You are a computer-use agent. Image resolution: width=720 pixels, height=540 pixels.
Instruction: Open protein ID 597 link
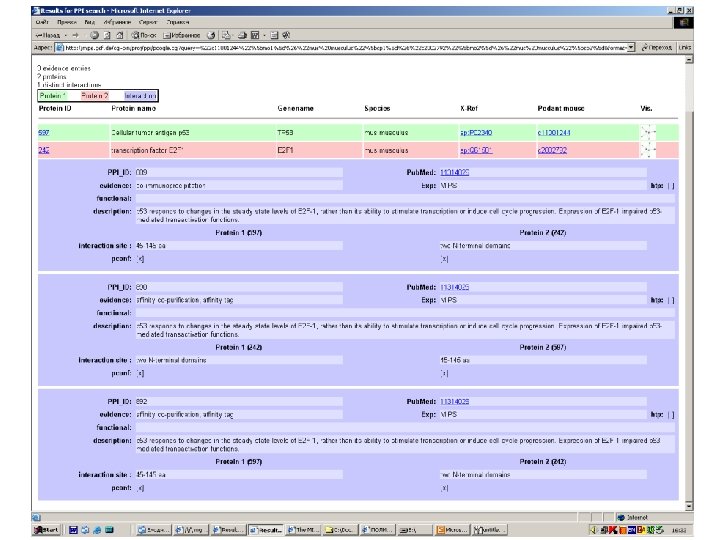click(44, 131)
